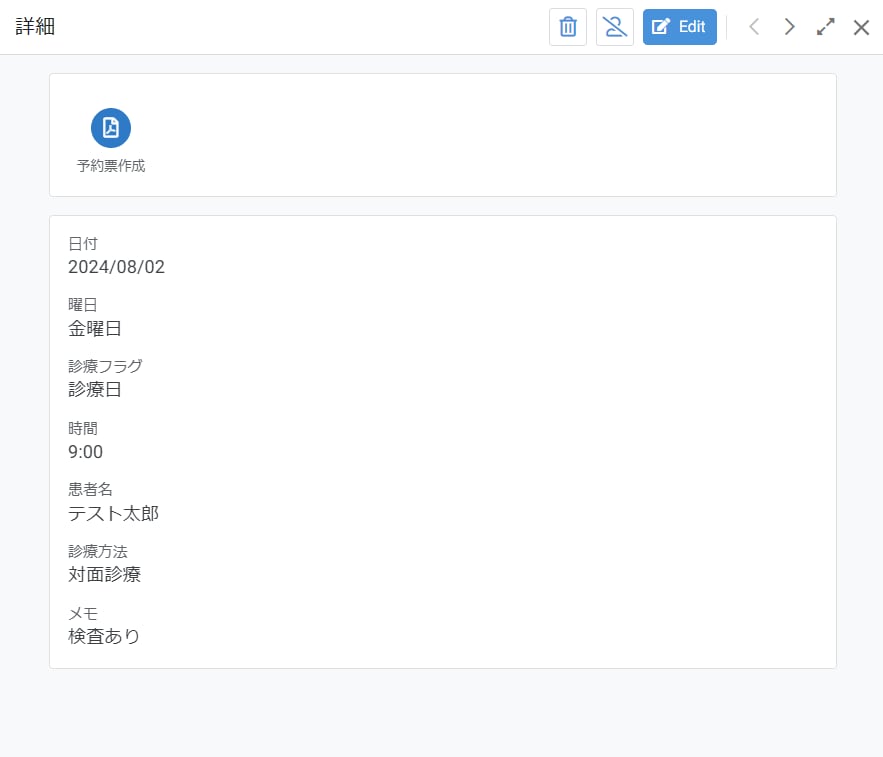
Task: Expand the detail view to full screen
Action: [826, 27]
